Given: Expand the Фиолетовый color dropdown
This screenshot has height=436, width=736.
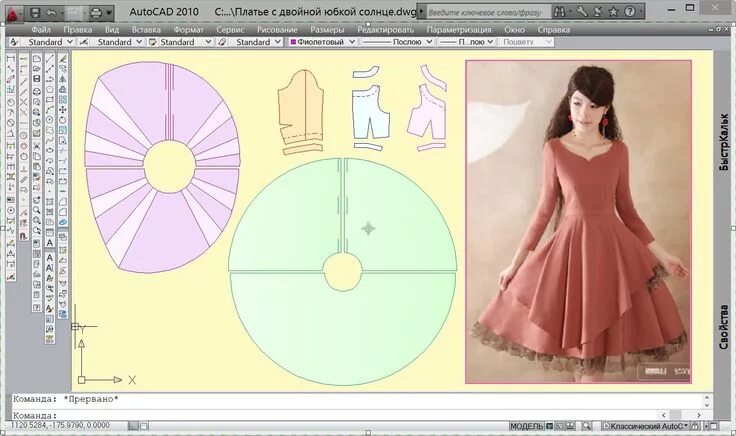Looking at the screenshot, I should [351, 43].
